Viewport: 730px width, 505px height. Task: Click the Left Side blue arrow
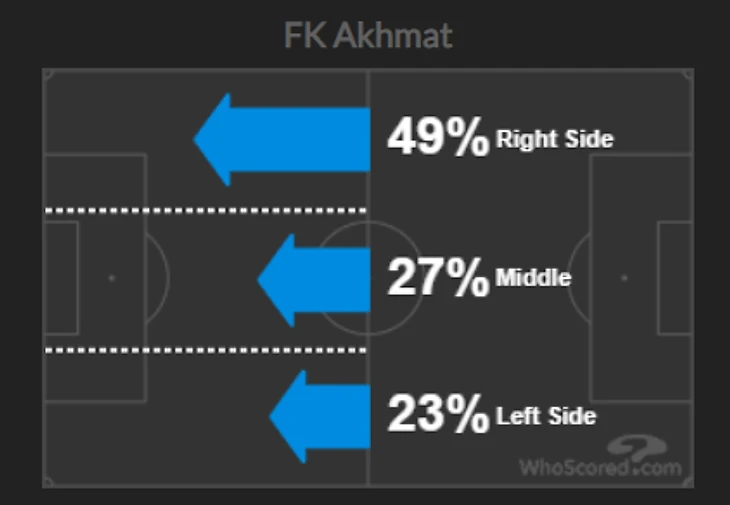pos(320,417)
